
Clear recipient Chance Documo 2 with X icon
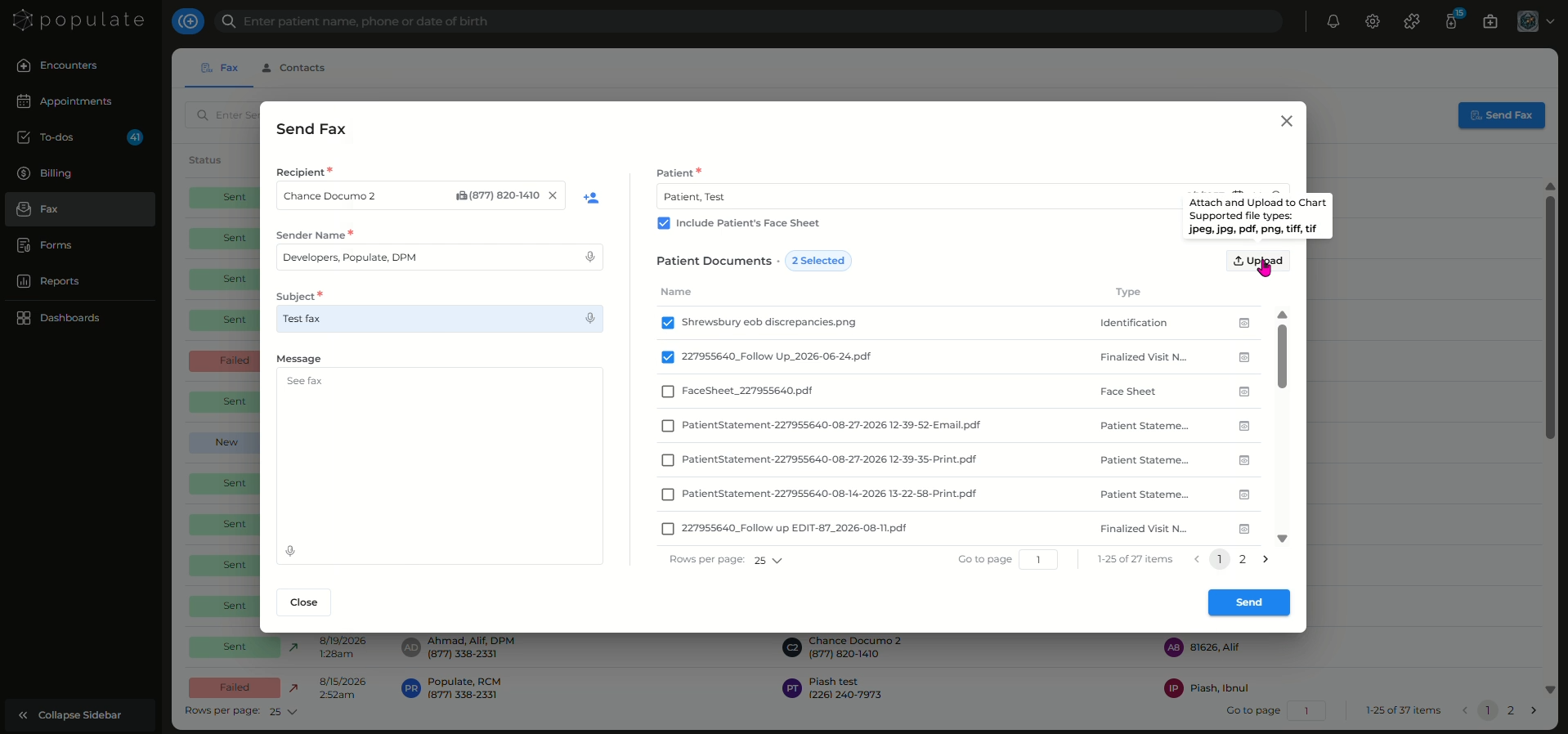553,196
